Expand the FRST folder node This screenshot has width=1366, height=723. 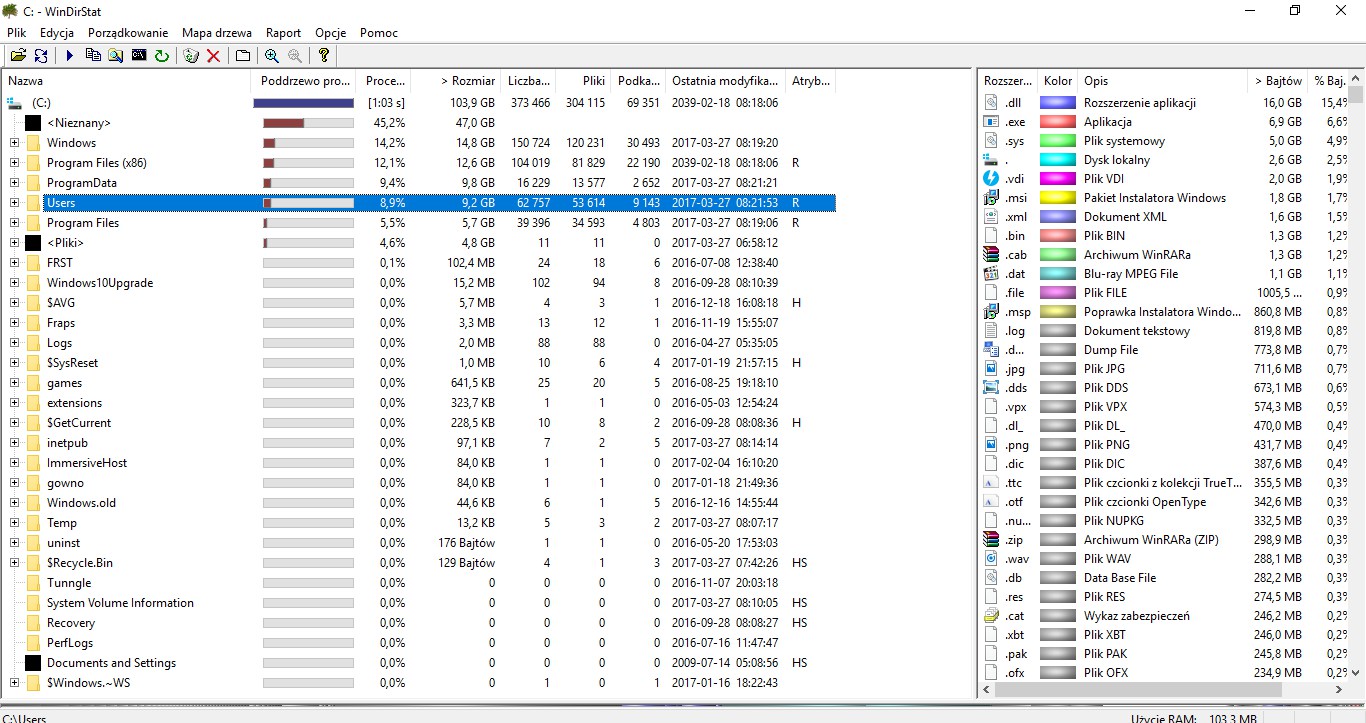point(14,263)
